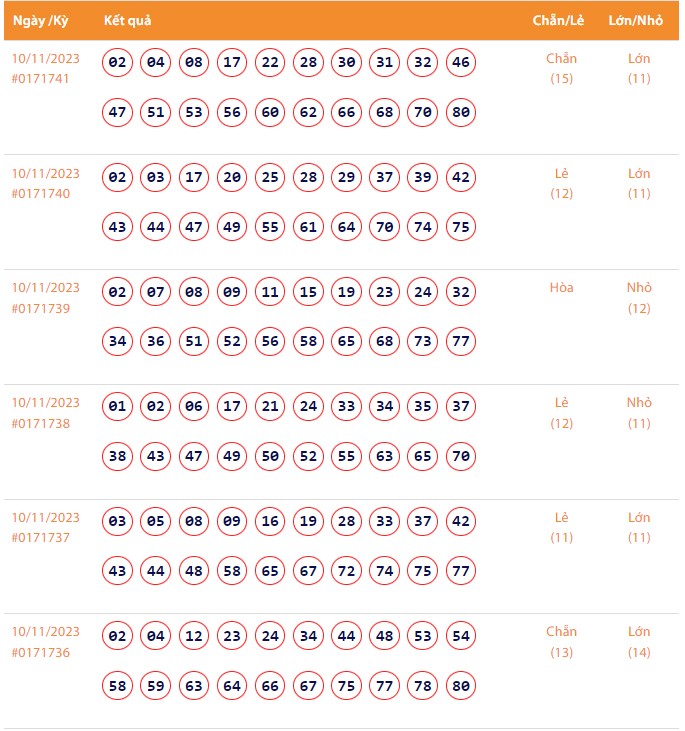Select the "Lớn/Nhỏ" column header

point(638,21)
